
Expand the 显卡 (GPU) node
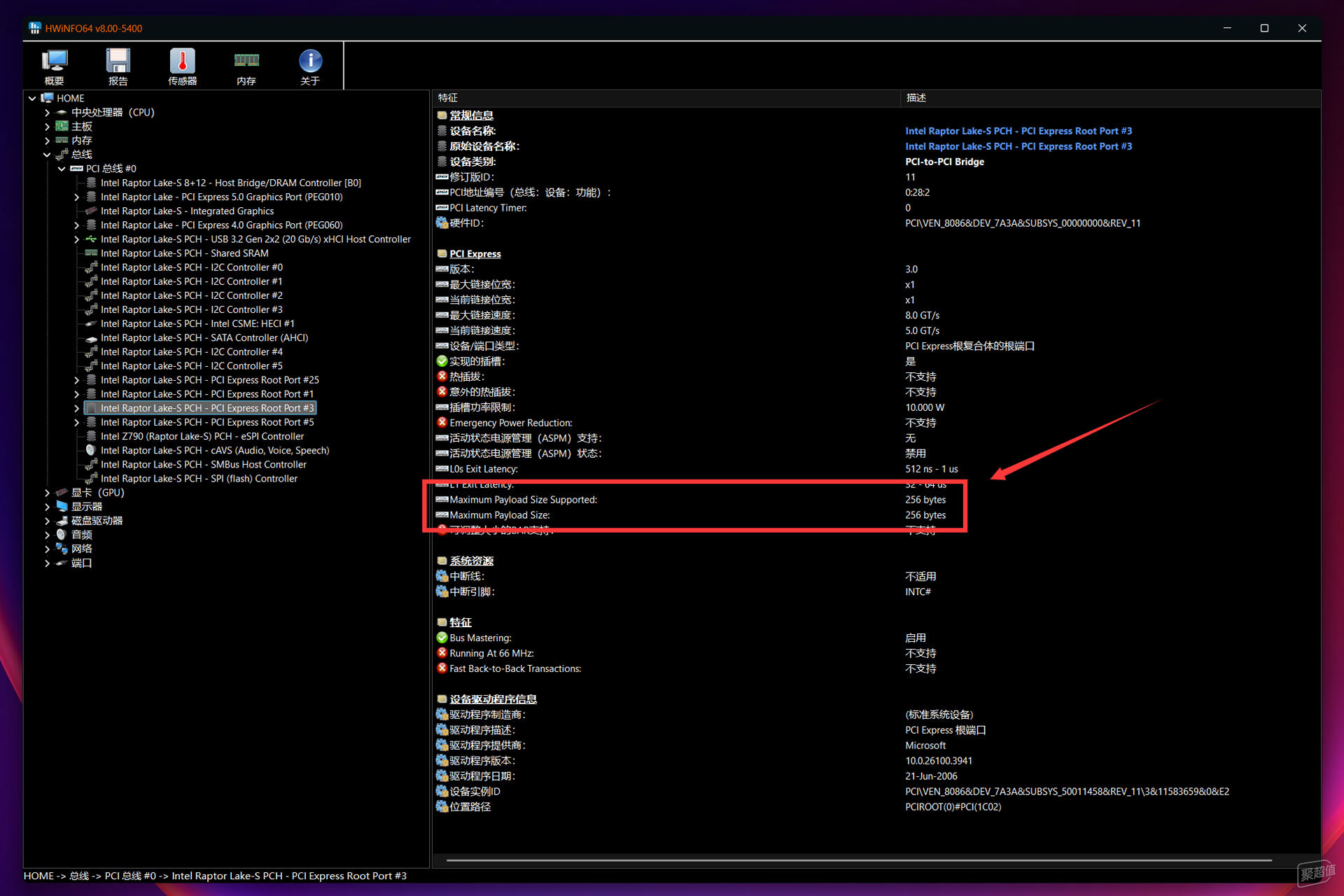[x=47, y=492]
